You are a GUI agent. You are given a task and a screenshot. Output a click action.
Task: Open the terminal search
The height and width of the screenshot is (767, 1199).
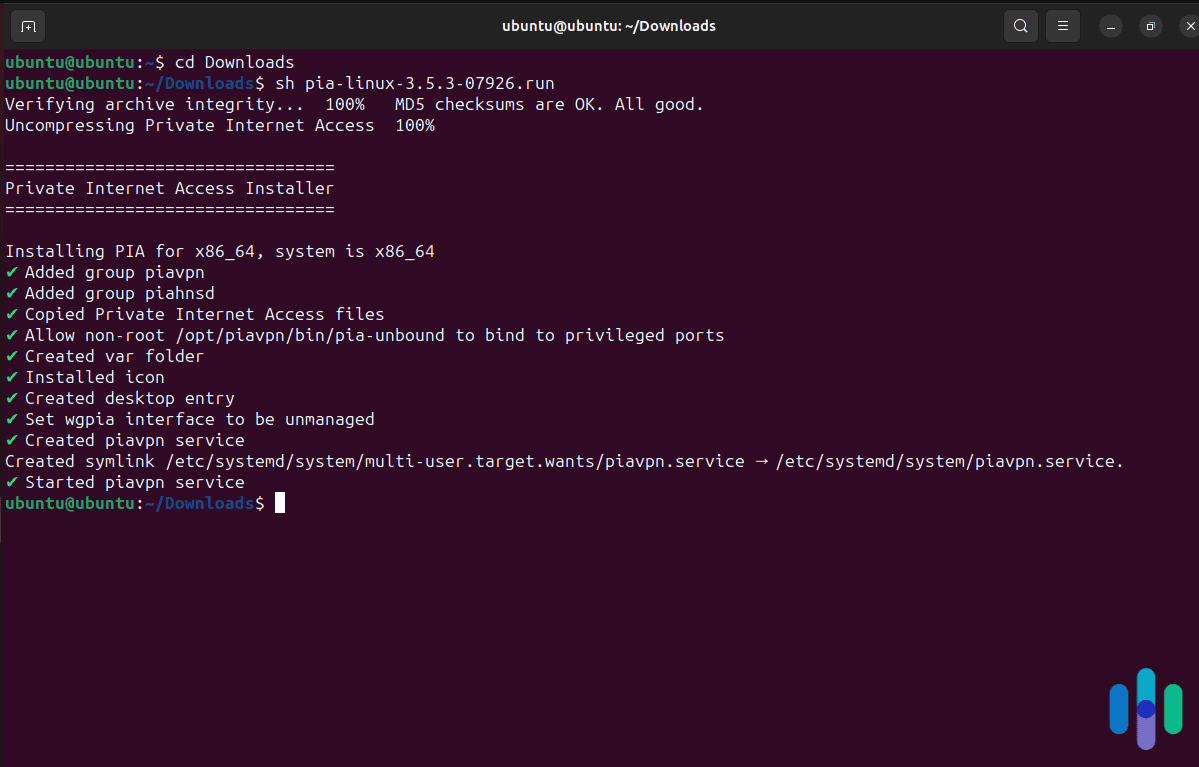point(1020,26)
